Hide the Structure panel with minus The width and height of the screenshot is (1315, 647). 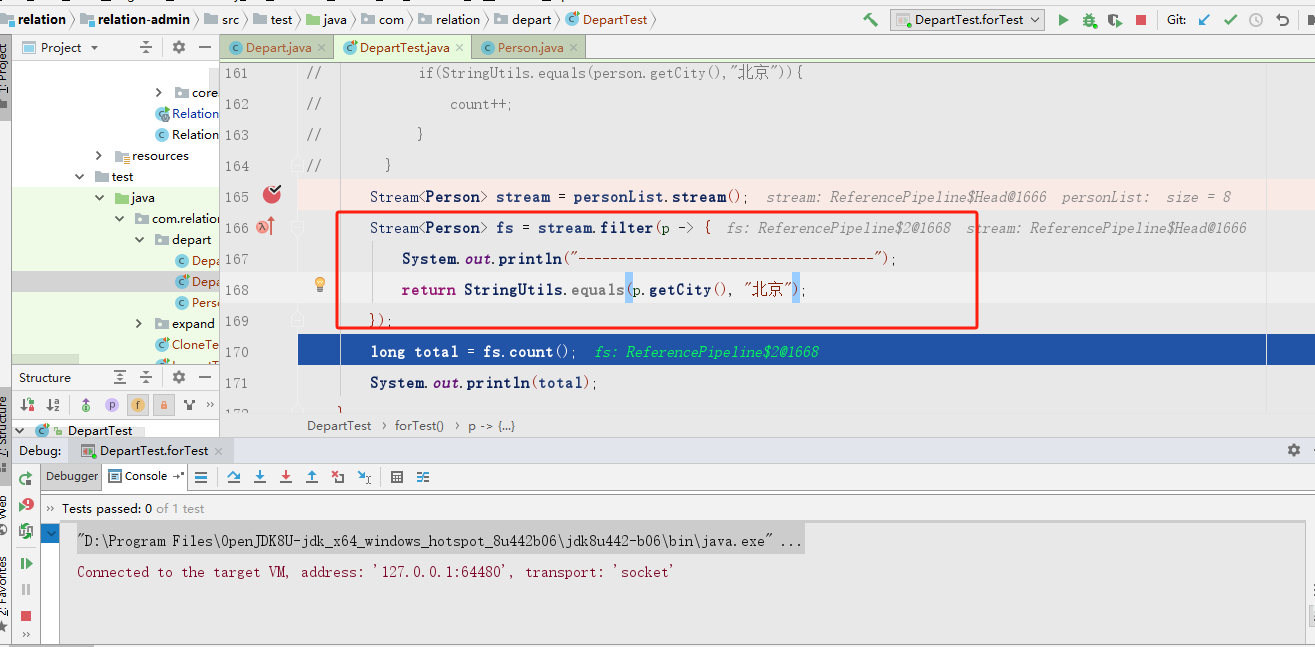point(206,377)
